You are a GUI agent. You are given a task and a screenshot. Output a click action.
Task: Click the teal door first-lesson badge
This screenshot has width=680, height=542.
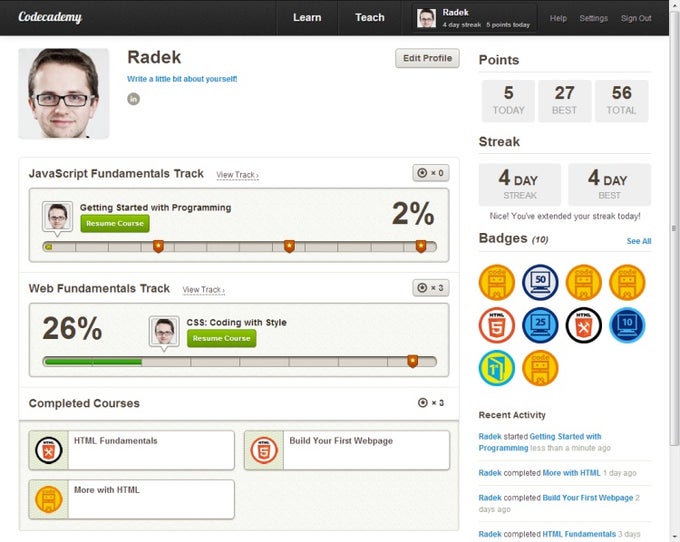point(497,368)
